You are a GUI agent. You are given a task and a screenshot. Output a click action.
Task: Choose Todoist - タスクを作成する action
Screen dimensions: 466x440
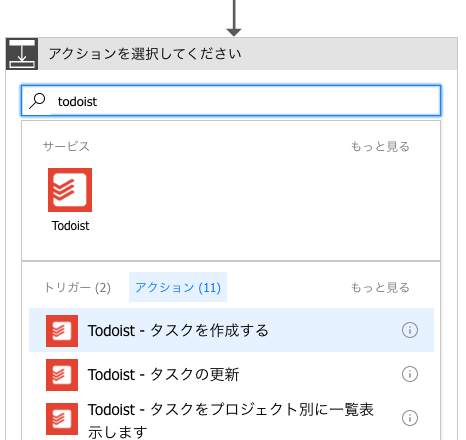[x=231, y=330]
